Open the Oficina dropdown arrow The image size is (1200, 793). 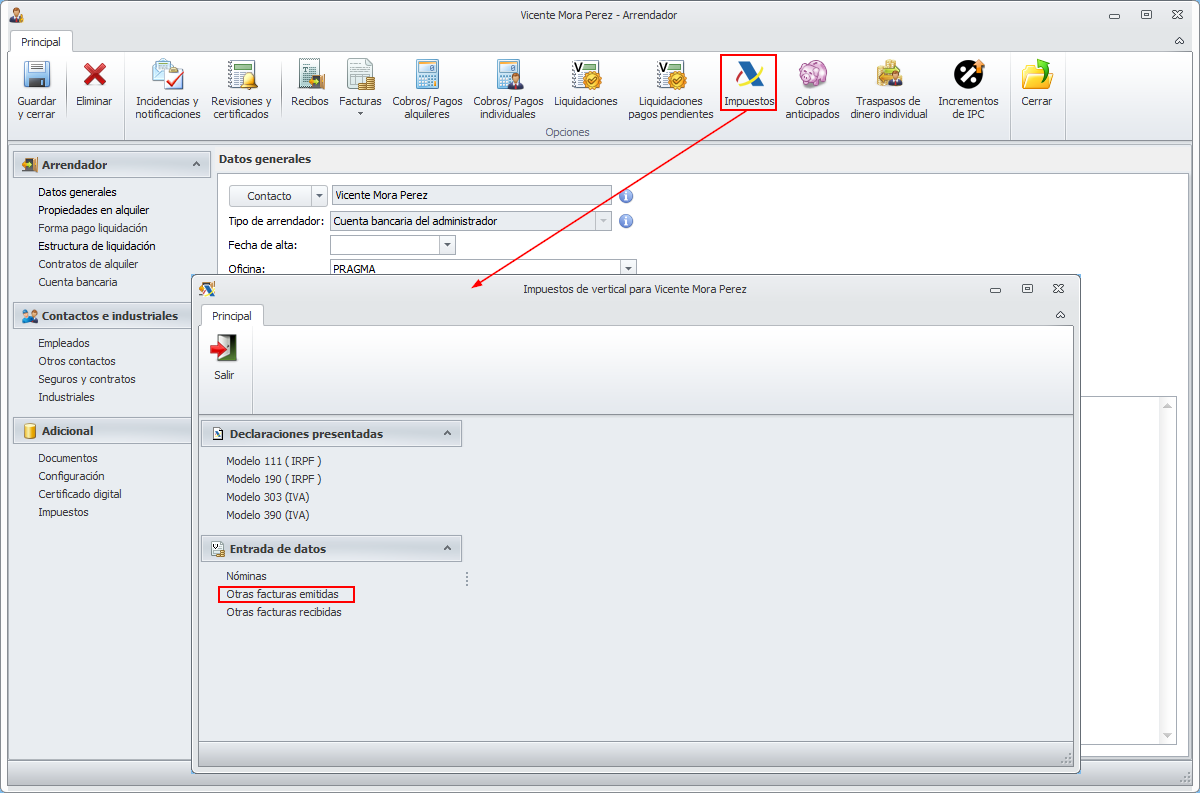point(628,269)
